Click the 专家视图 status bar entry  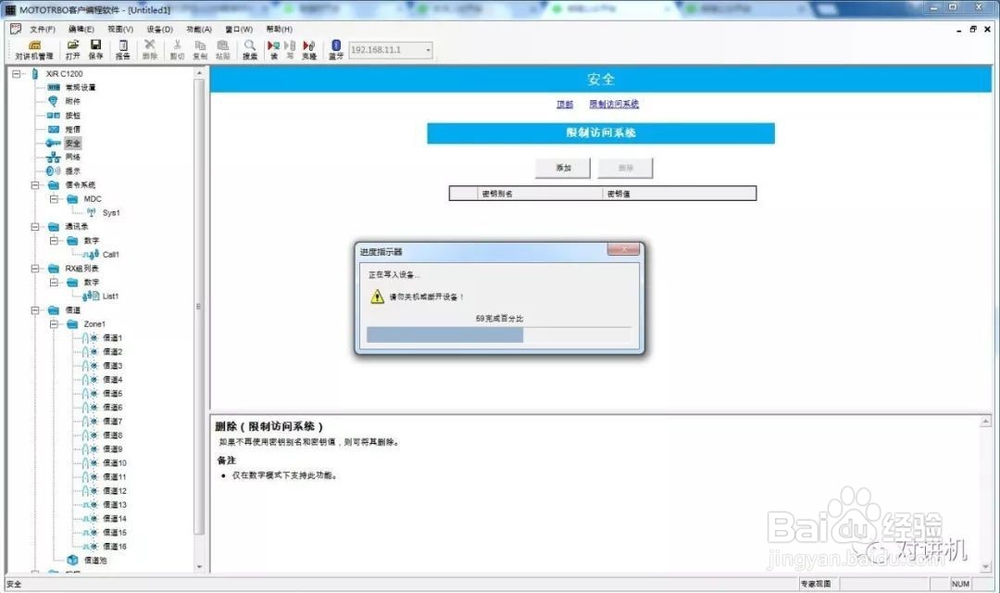coord(816,583)
